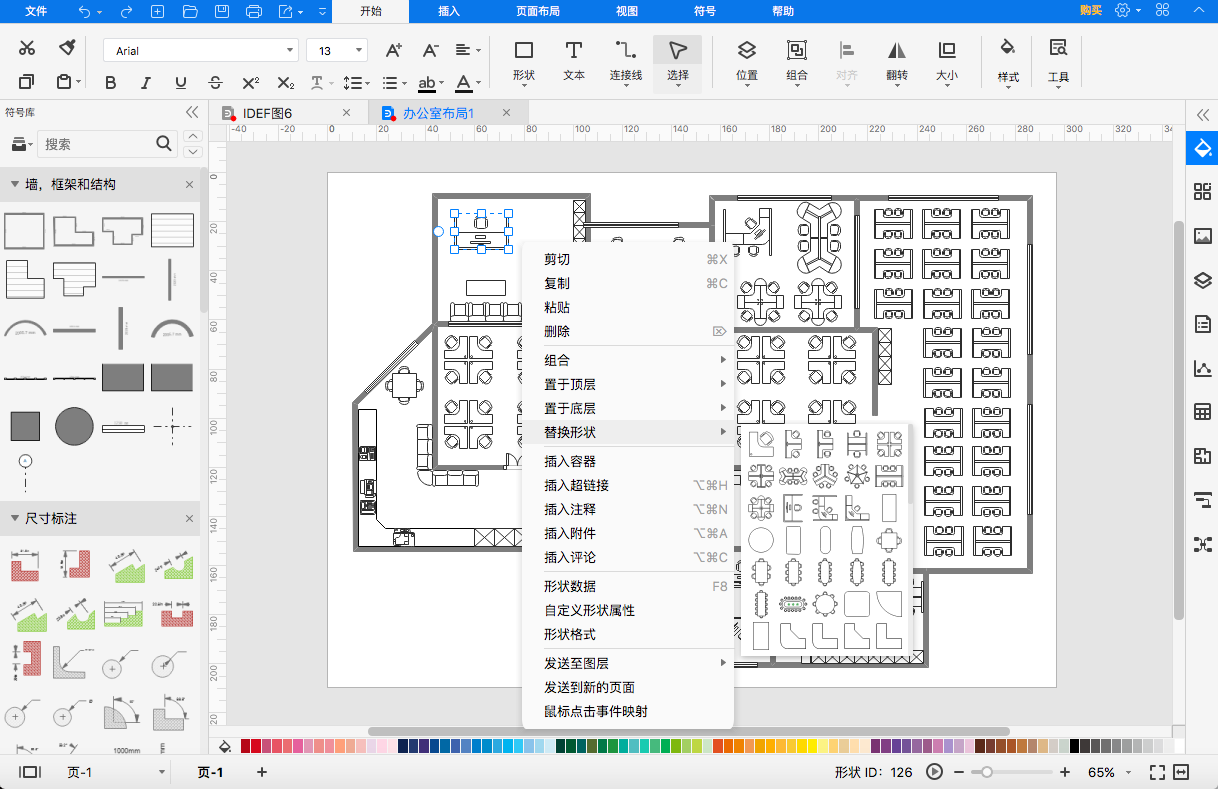Toggle italic formatting
Screen dimensions: 1218x789
coord(145,83)
